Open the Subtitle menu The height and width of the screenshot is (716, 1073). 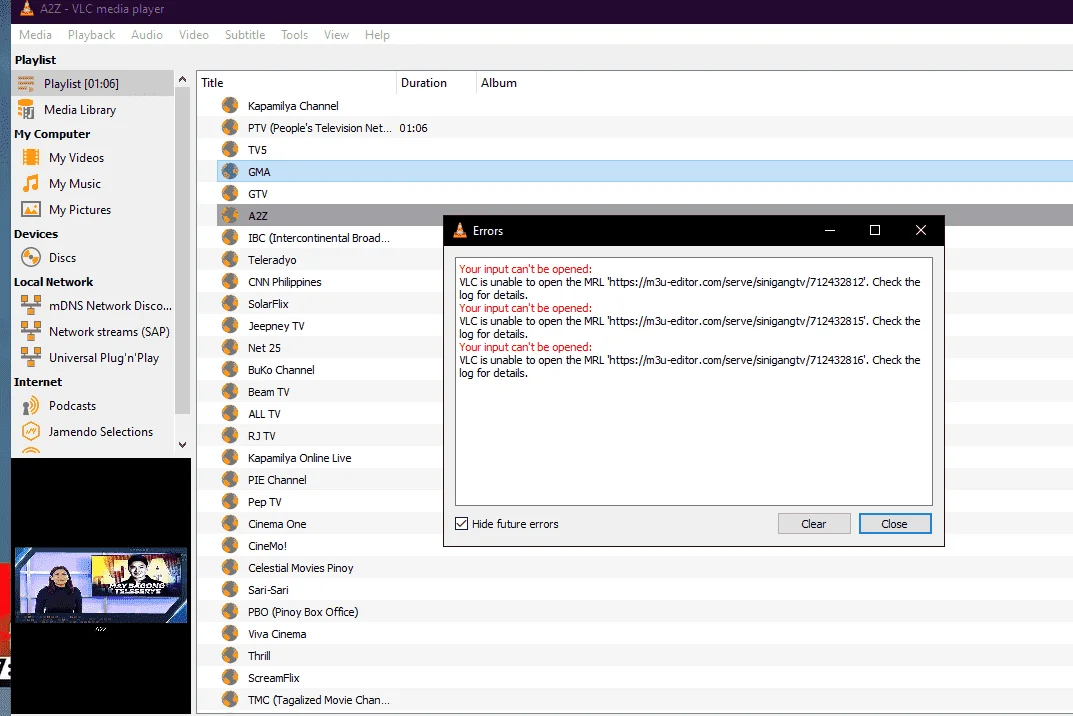(244, 35)
